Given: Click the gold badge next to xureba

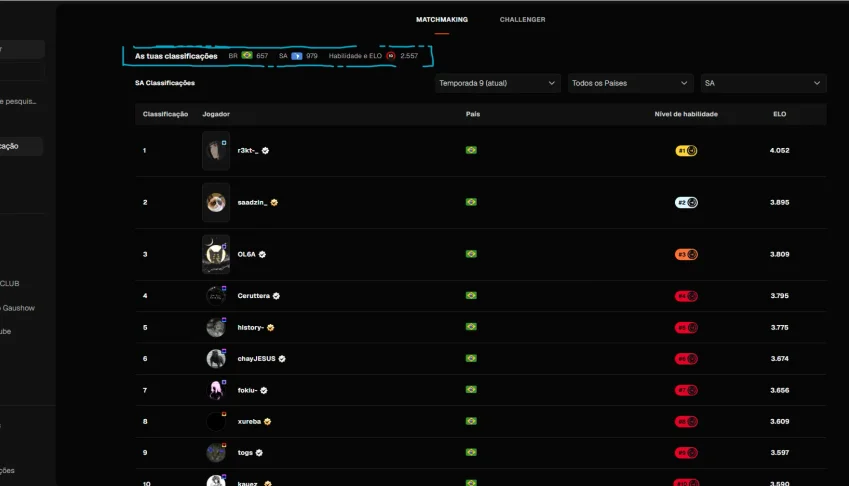Looking at the screenshot, I should click(267, 422).
